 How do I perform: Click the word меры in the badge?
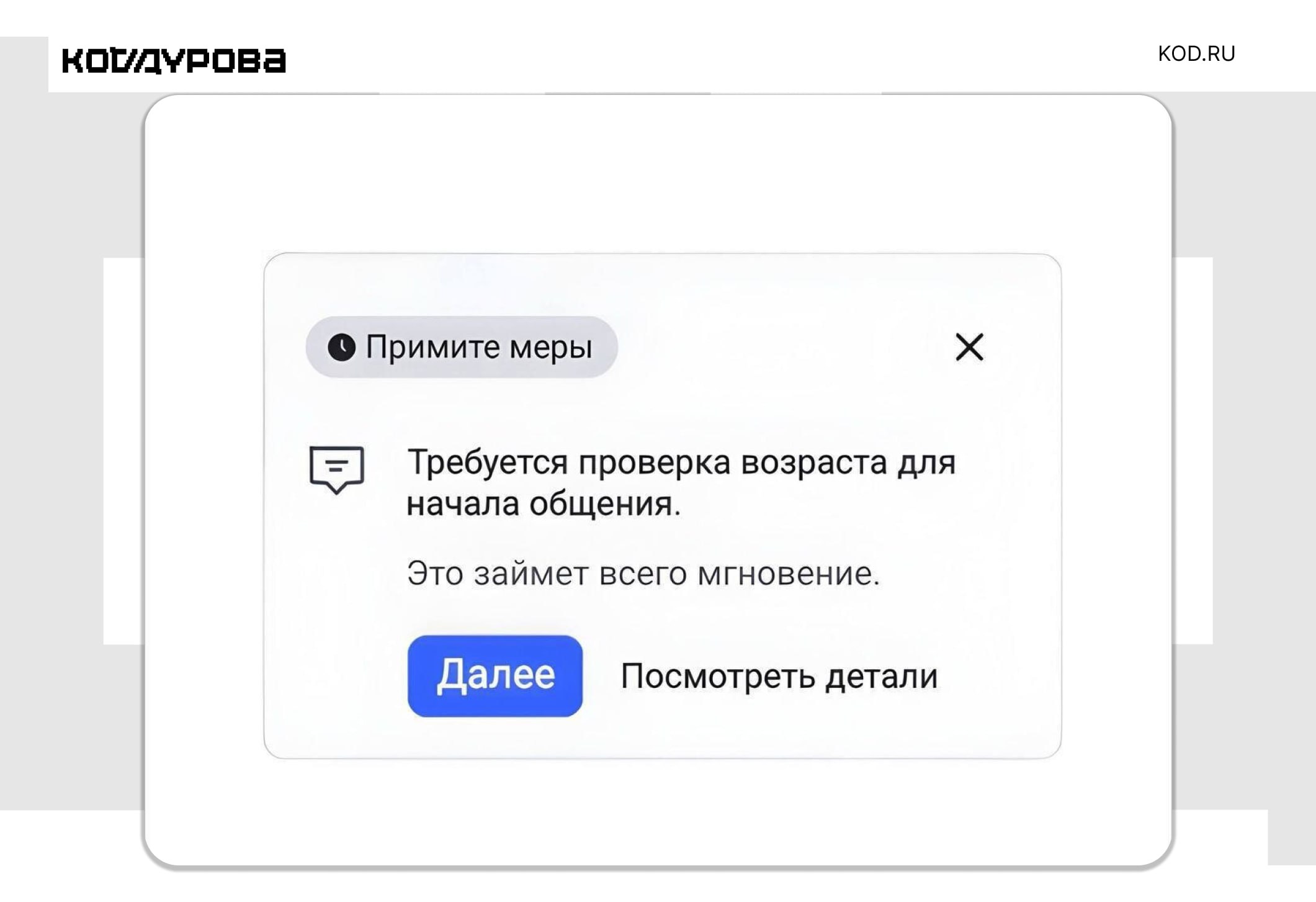point(551,347)
